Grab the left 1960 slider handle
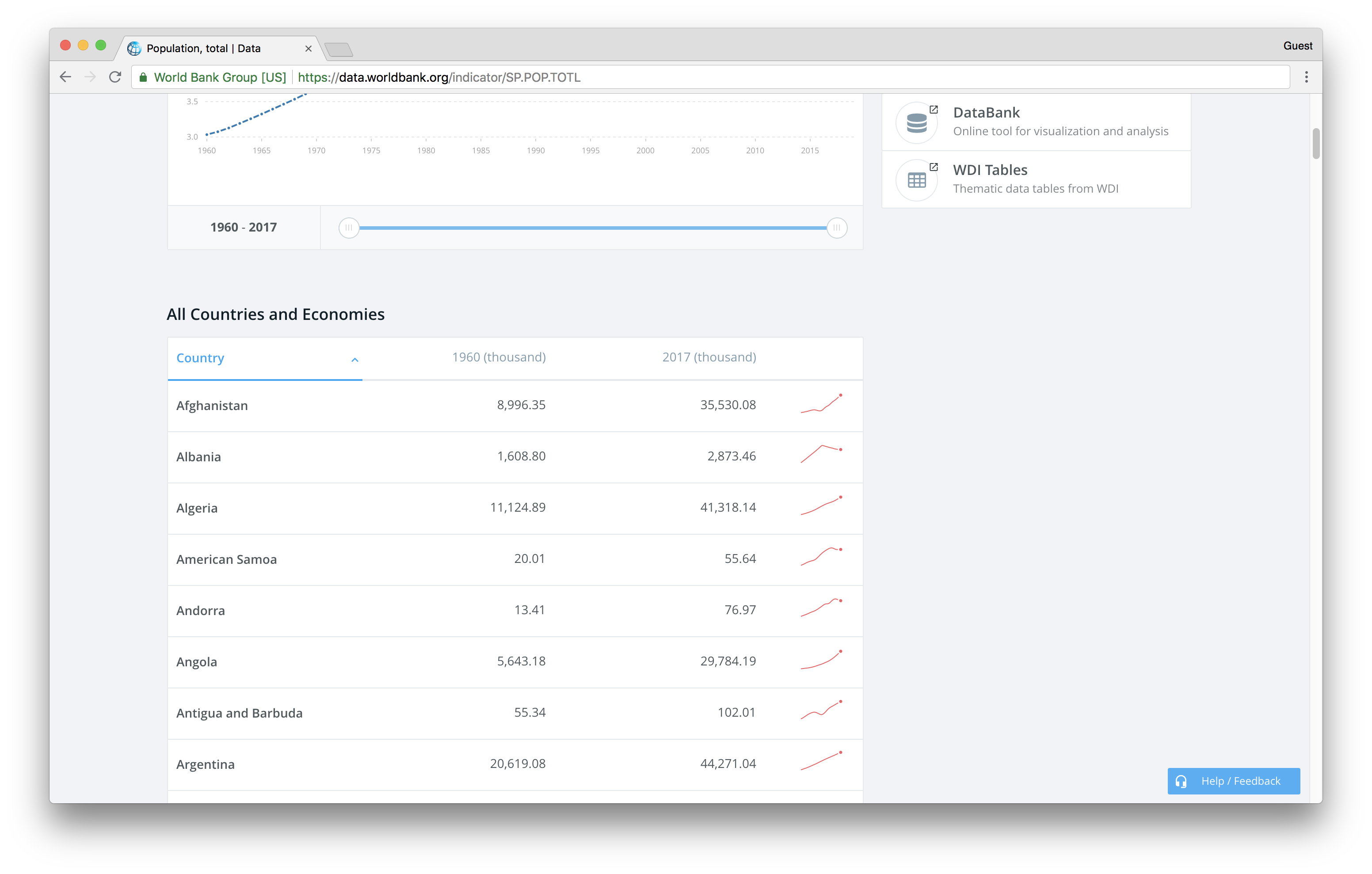Screen dimensions: 1372x874 (349, 228)
